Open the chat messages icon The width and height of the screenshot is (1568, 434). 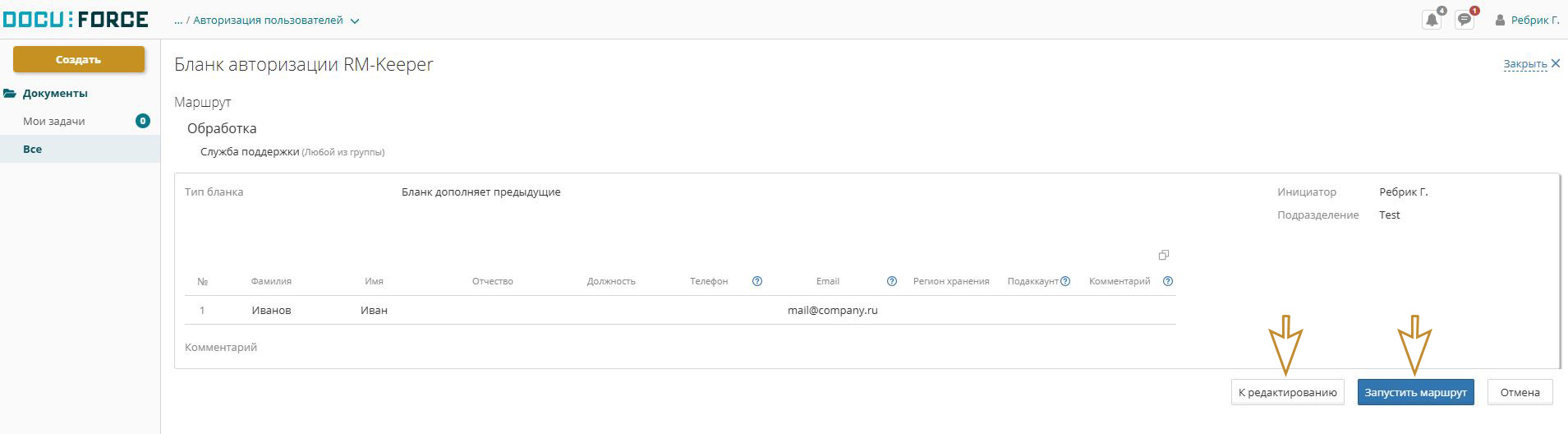[1465, 20]
